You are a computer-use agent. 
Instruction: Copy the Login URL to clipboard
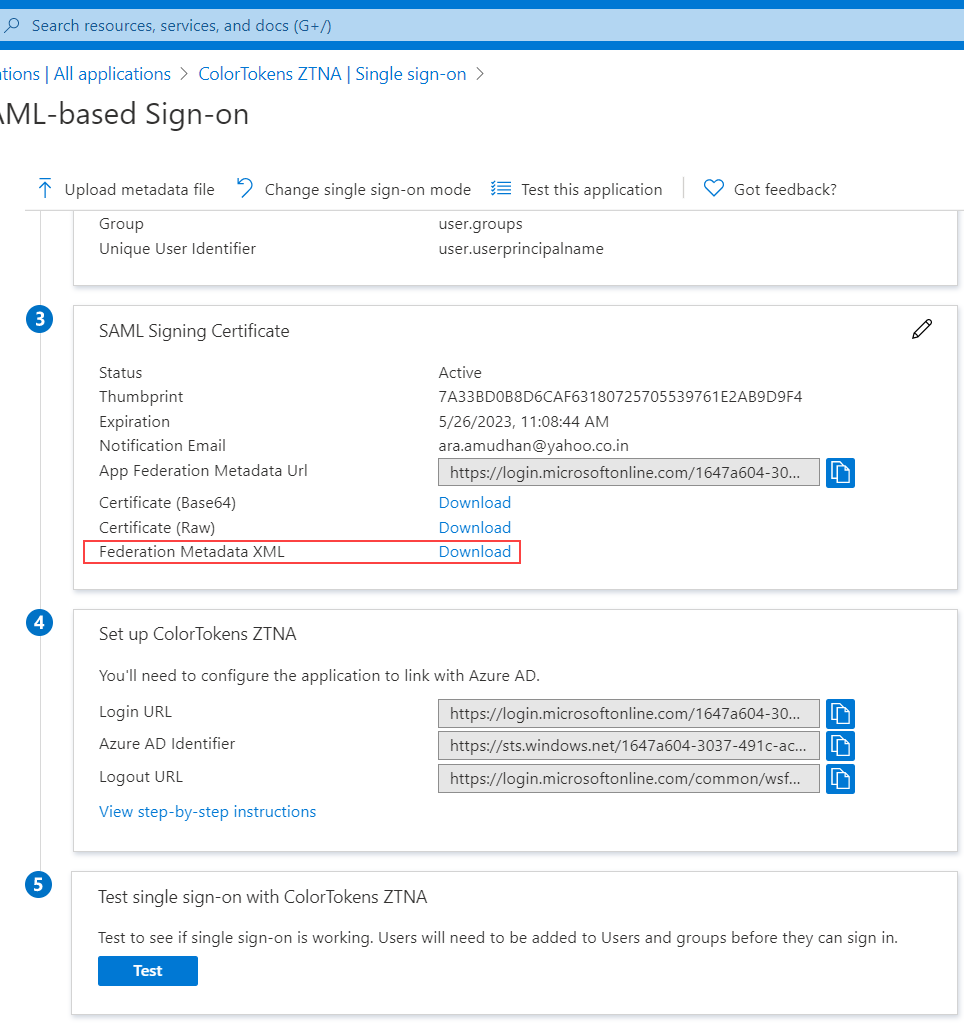(840, 714)
